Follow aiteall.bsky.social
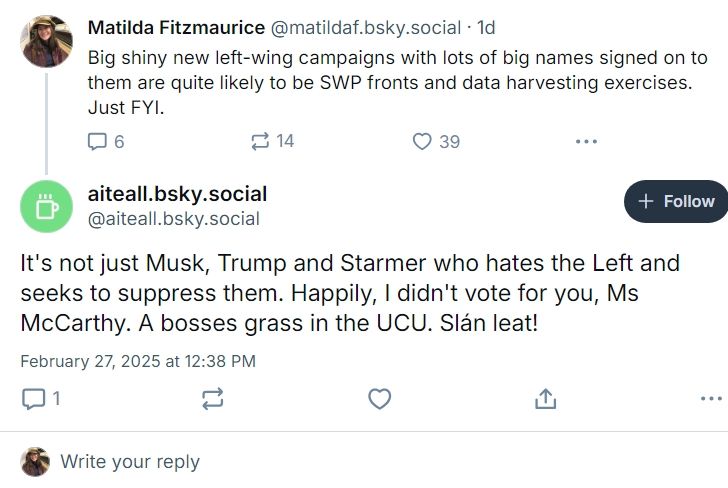The width and height of the screenshot is (728, 488). 677,201
